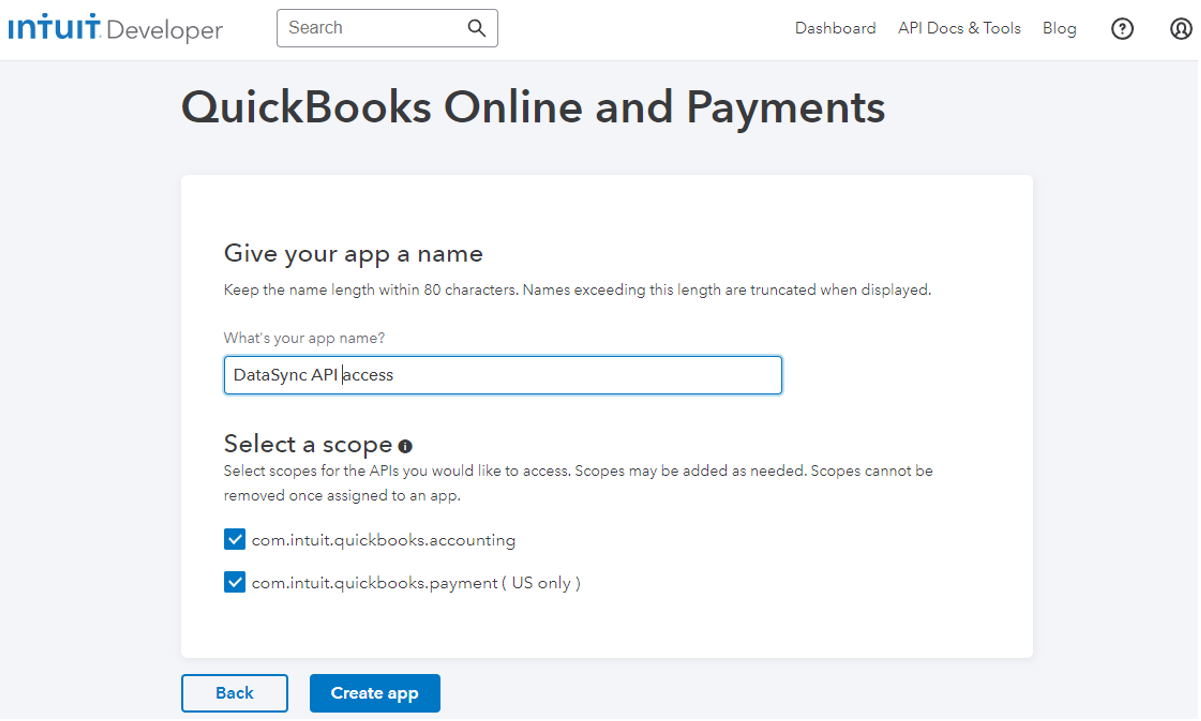Disable the com.intuit.quickbooks.payment ( US only ) scope
Image resolution: width=1201 pixels, height=721 pixels.
234,582
